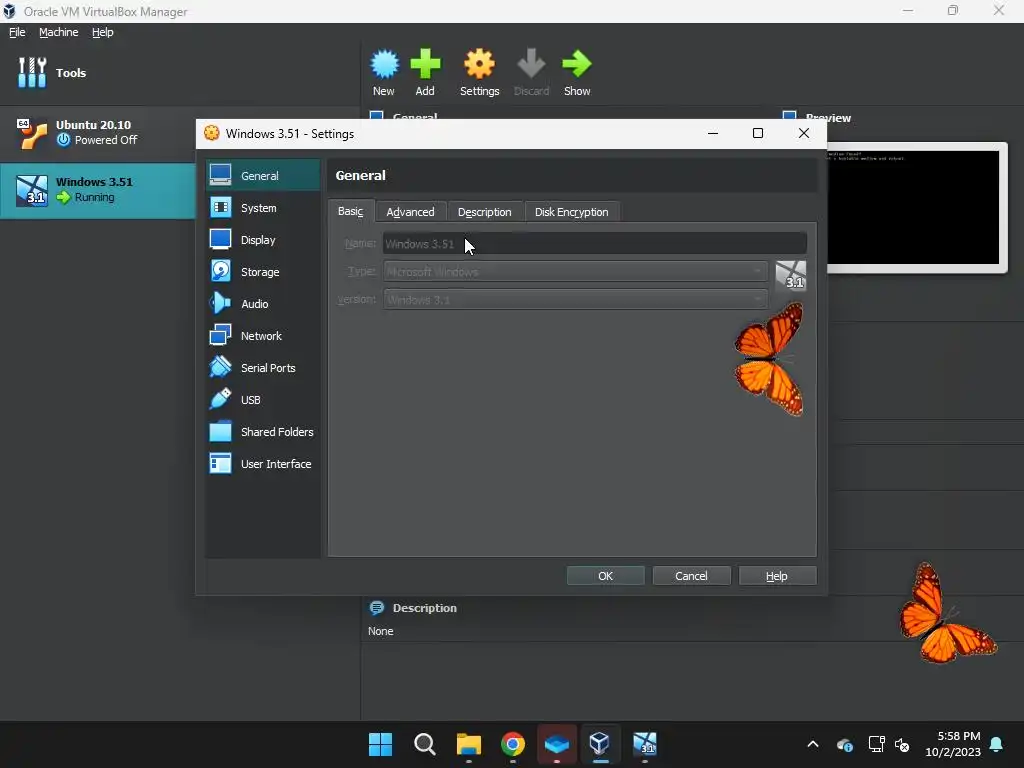Screen dimensions: 1024x768
Task: Click the Description section header icon
Action: [x=377, y=608]
